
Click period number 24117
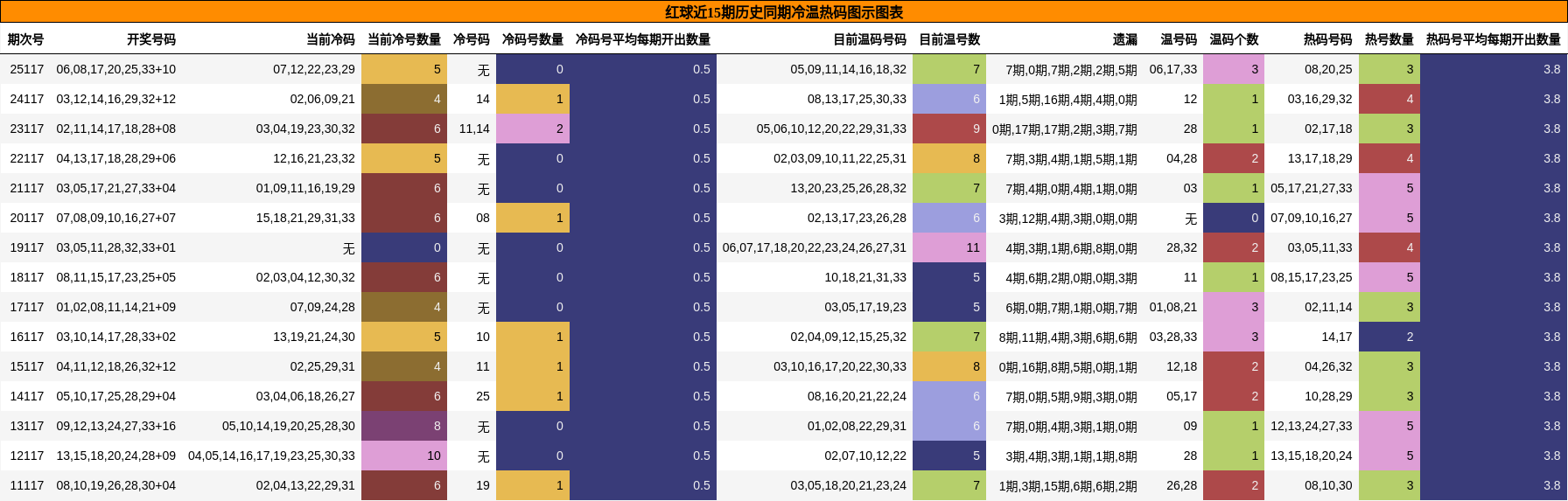pyautogui.click(x=27, y=99)
